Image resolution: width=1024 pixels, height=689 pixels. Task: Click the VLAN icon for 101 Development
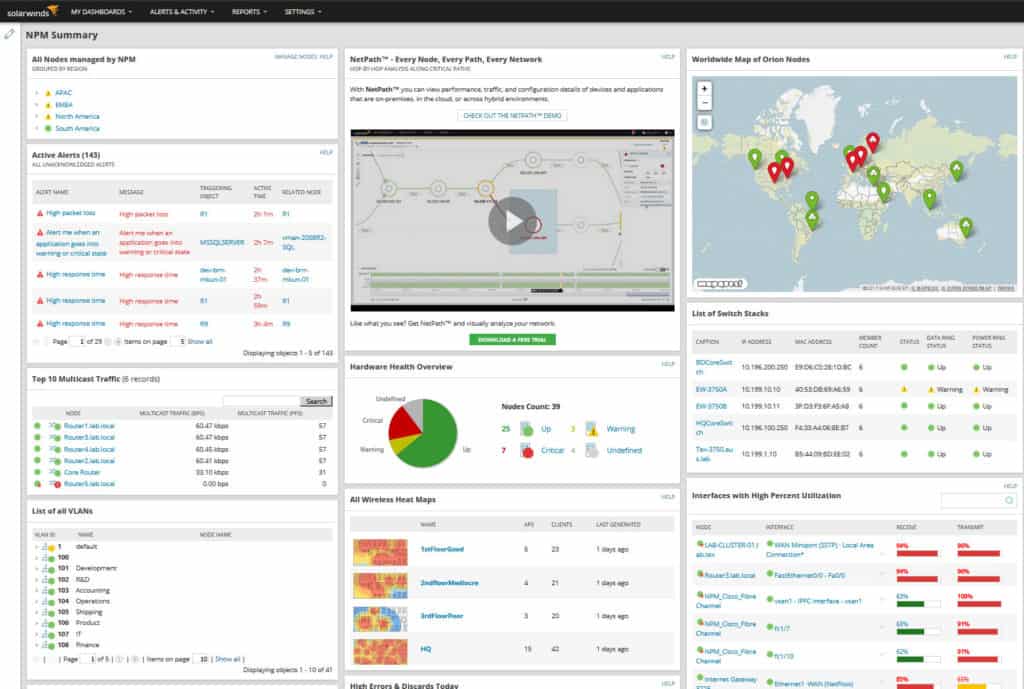(47, 569)
